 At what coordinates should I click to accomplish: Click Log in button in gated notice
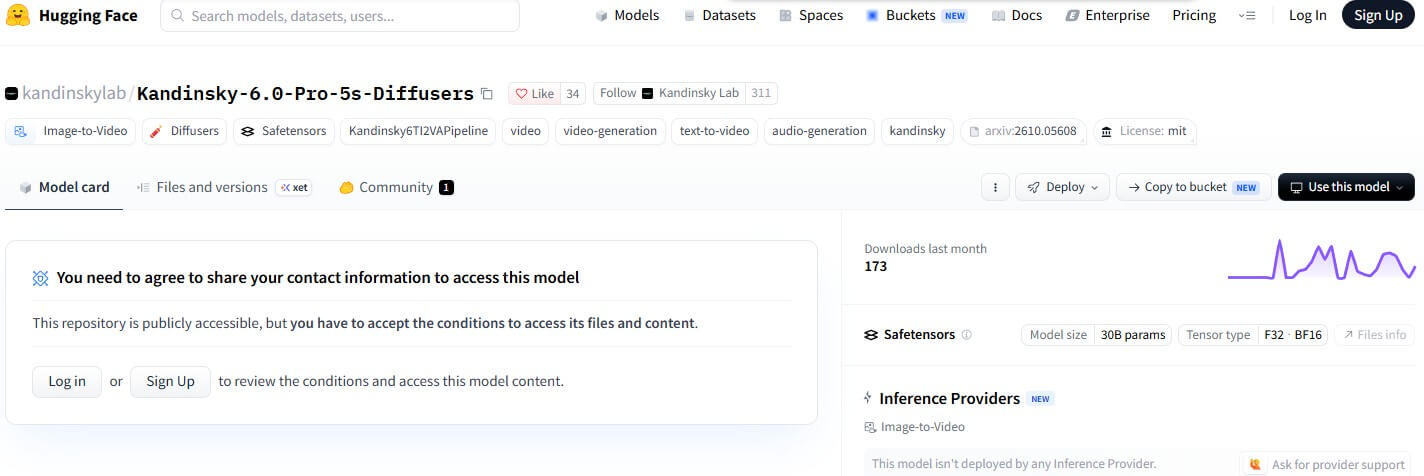(x=67, y=381)
